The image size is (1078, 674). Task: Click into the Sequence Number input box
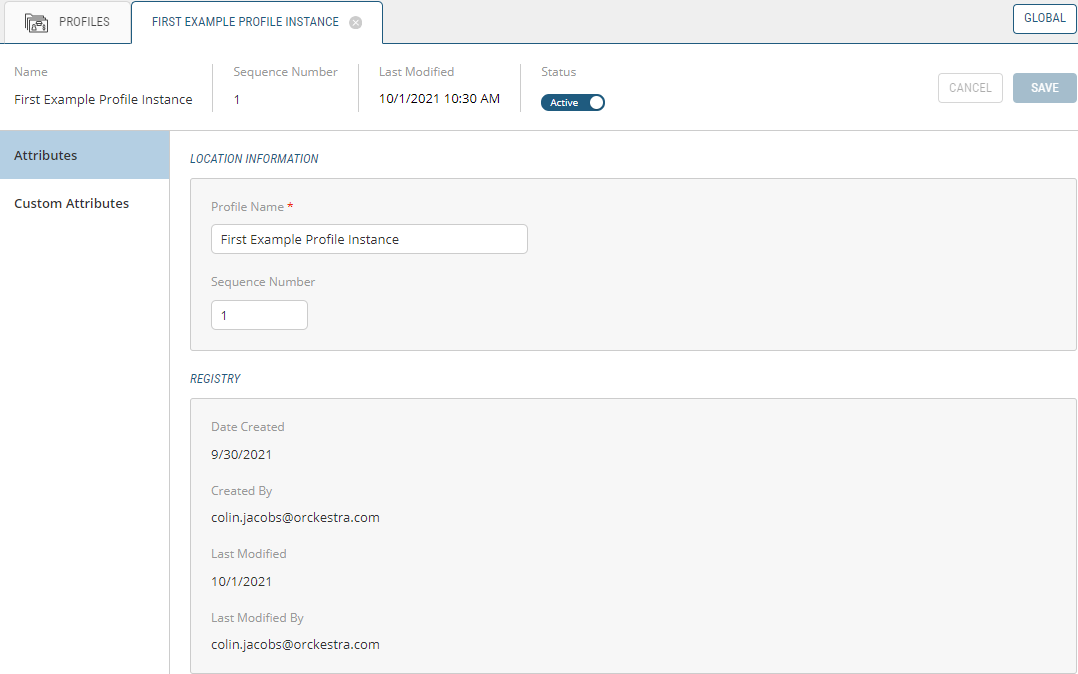[259, 315]
